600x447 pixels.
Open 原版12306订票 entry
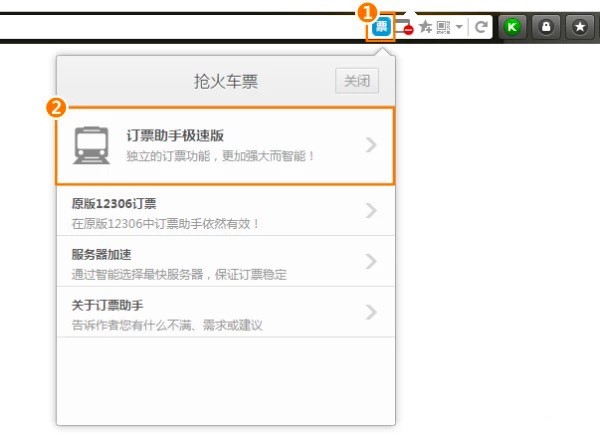[x=225, y=211]
